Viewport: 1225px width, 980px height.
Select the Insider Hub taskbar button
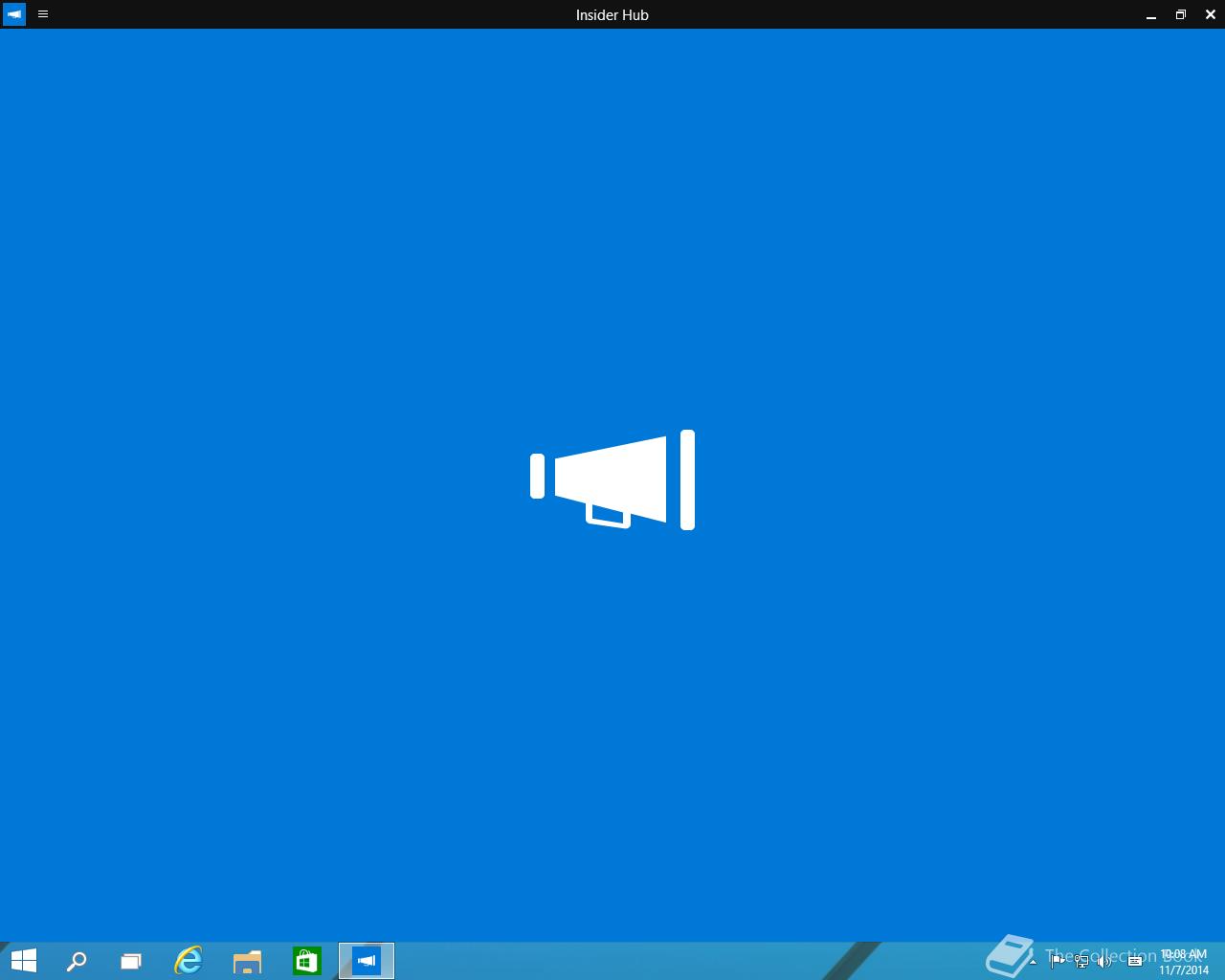367,961
